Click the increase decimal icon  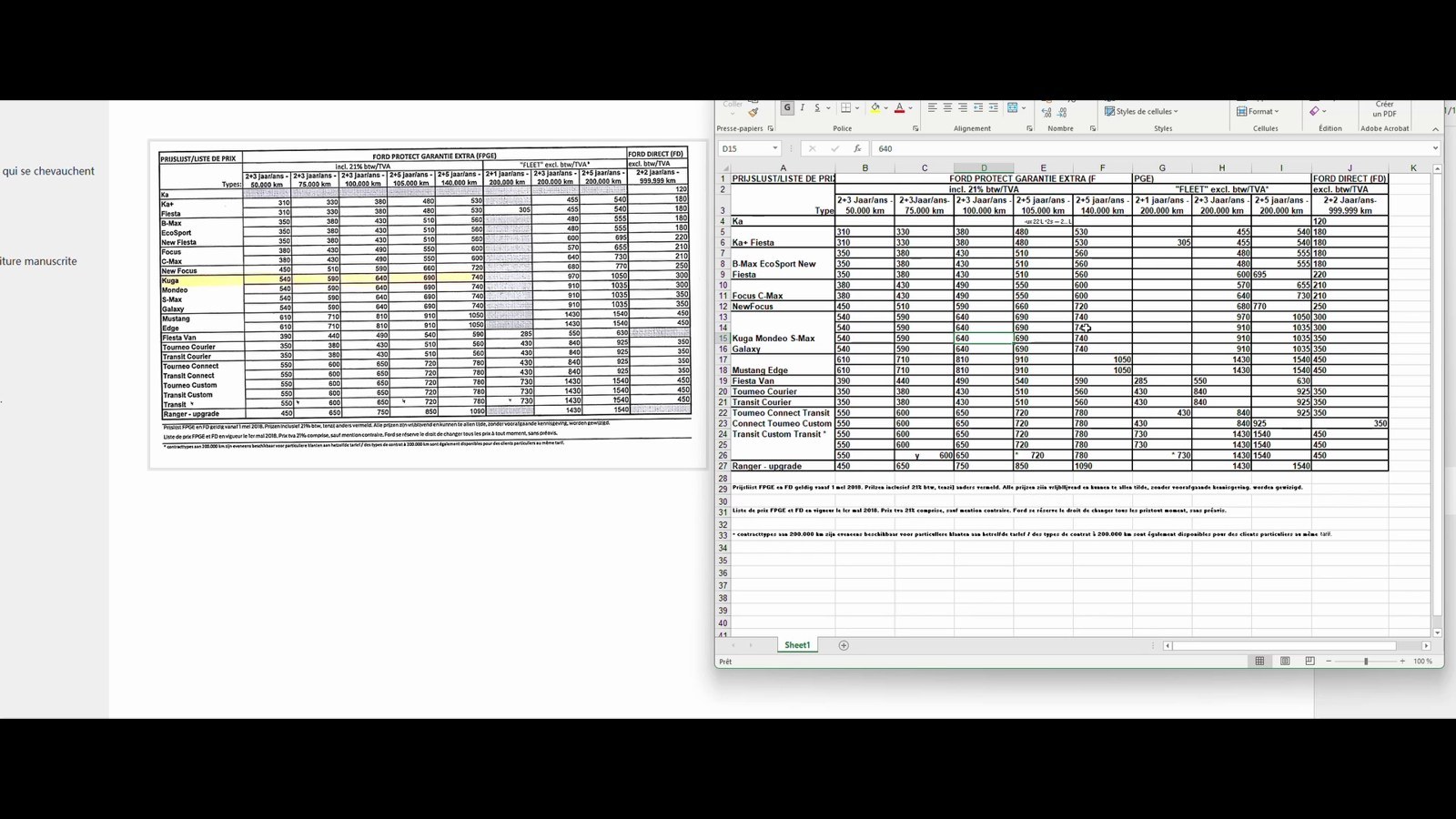tap(1046, 113)
